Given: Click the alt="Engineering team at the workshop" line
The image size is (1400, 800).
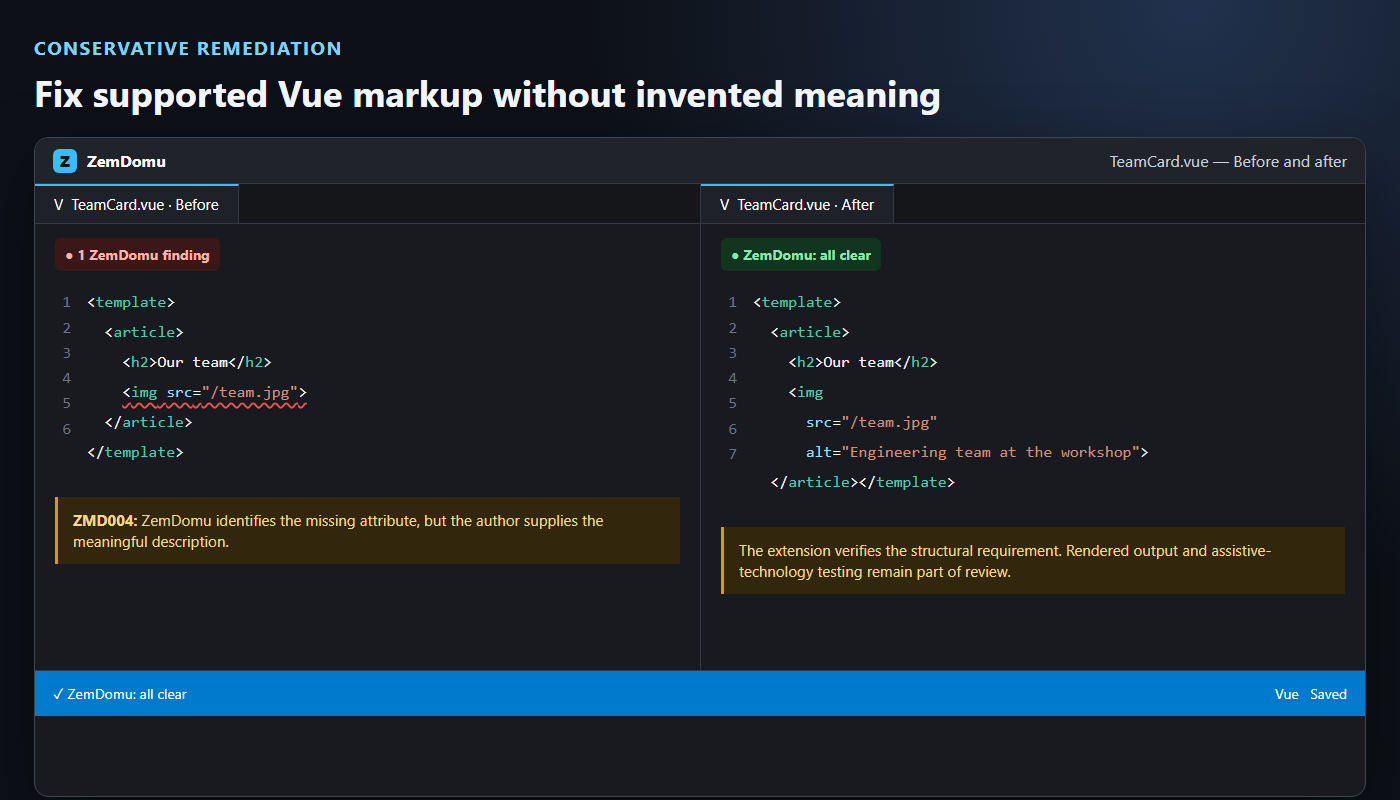Looking at the screenshot, I should [977, 452].
